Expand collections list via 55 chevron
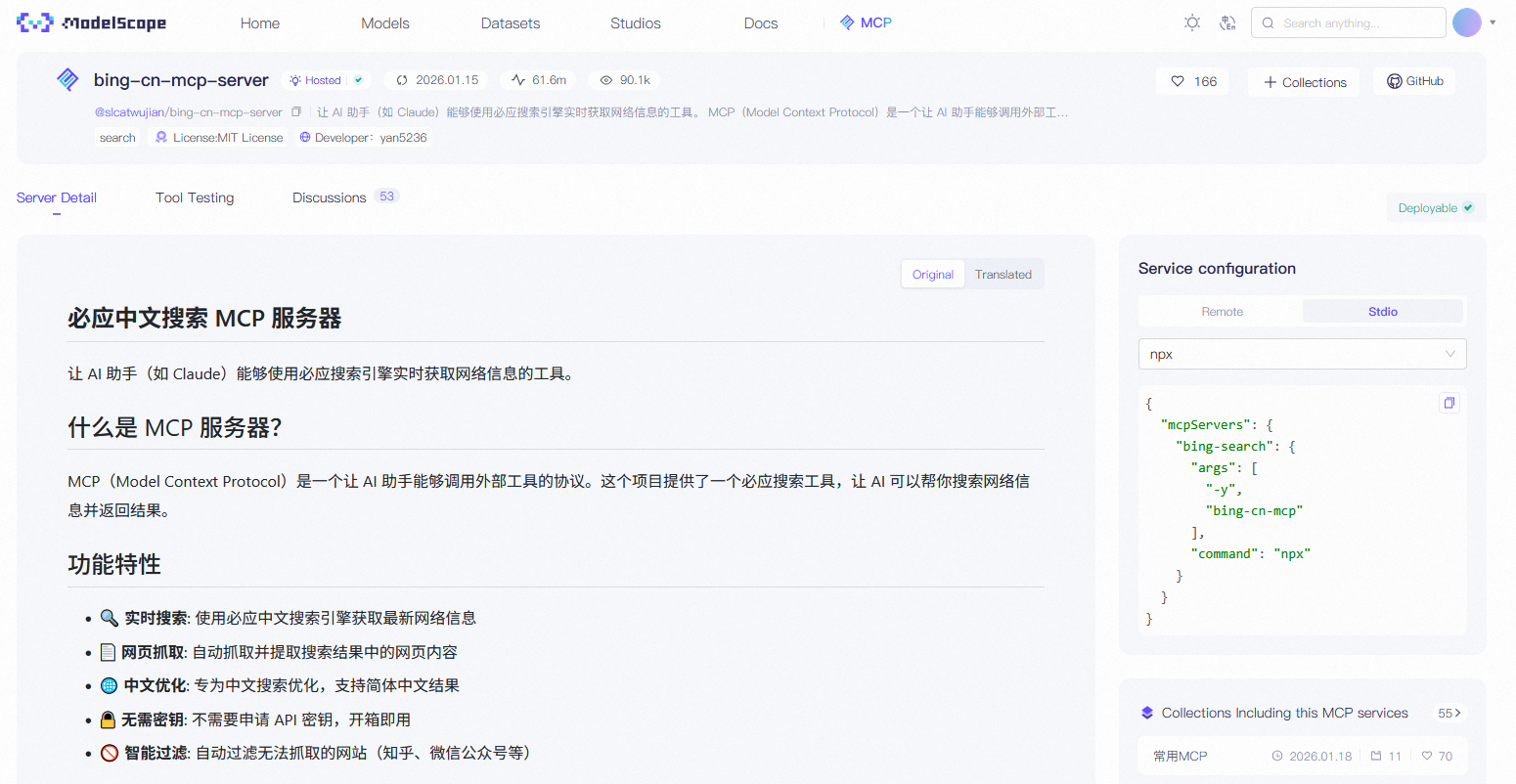Viewport: 1516px width, 784px height. (1449, 714)
